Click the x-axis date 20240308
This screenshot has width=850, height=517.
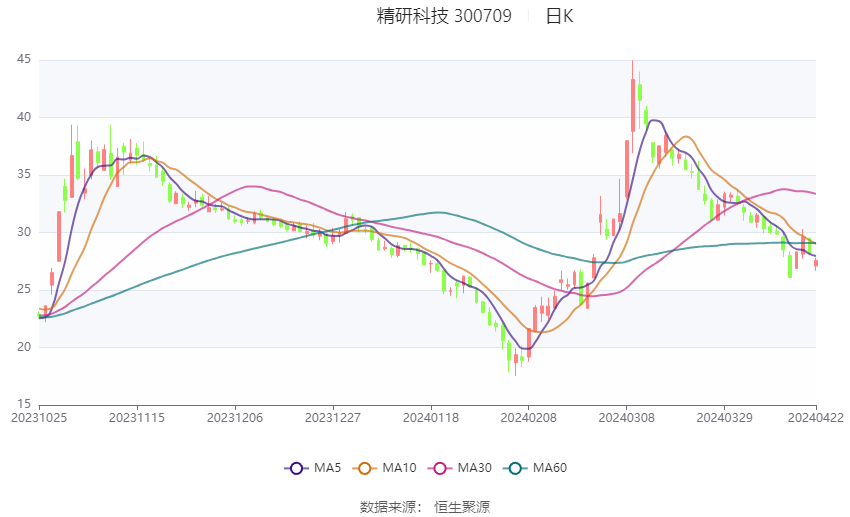click(627, 418)
